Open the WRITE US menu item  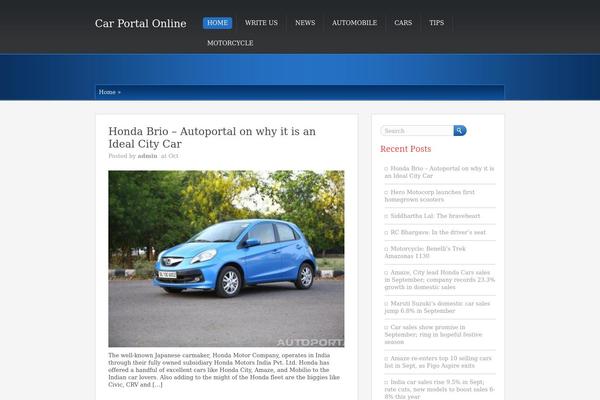point(261,23)
